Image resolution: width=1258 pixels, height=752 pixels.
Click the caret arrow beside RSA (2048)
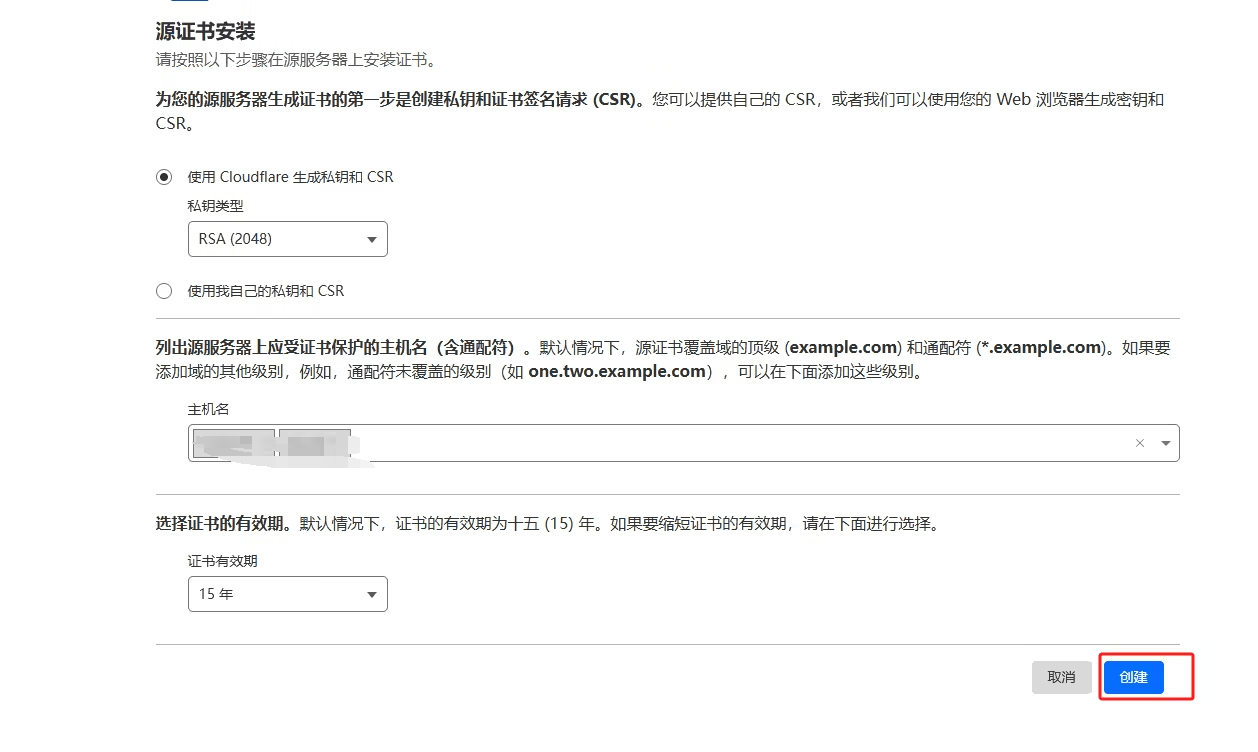coord(371,240)
